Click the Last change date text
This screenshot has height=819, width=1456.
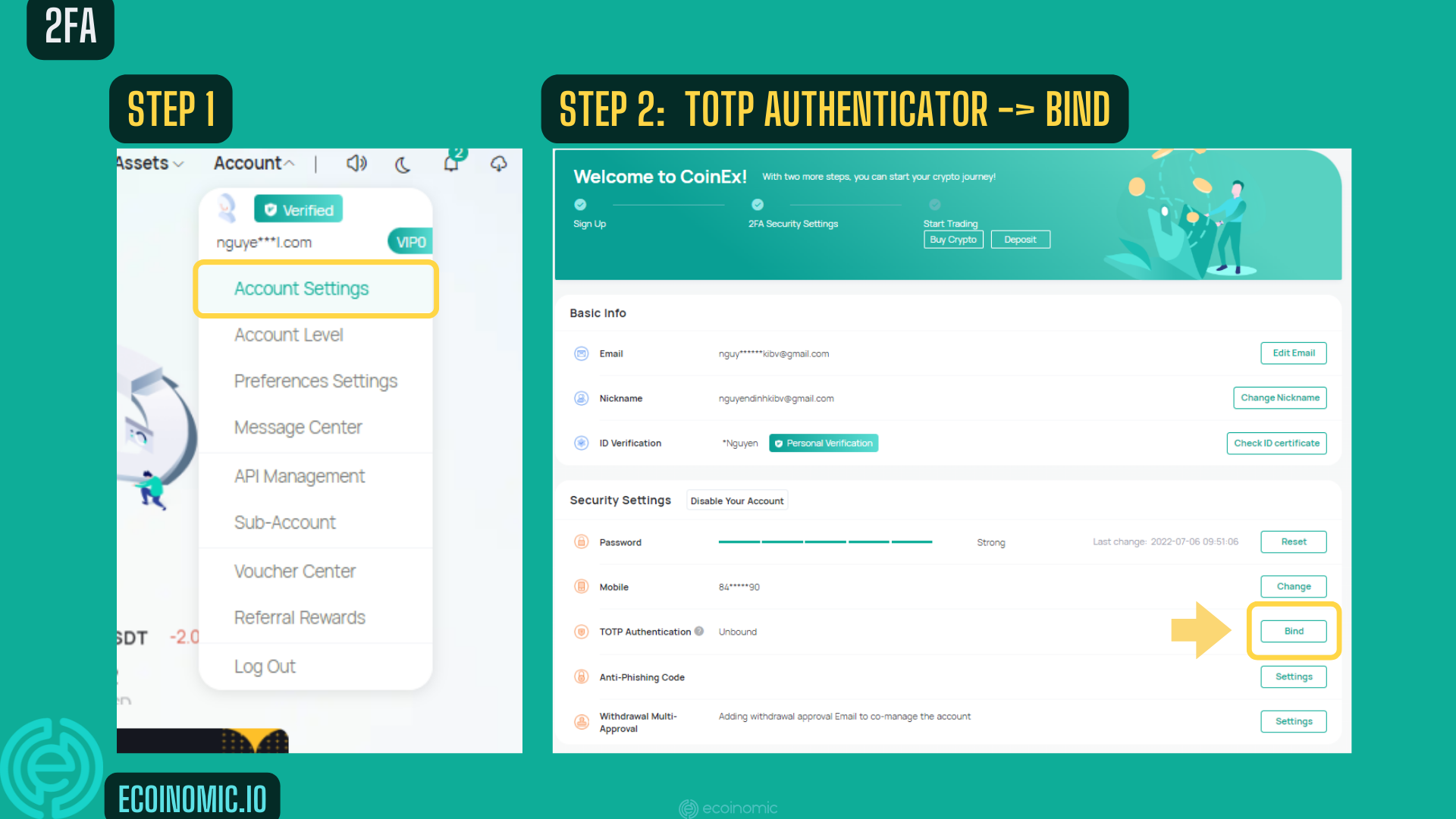[x=1165, y=541]
